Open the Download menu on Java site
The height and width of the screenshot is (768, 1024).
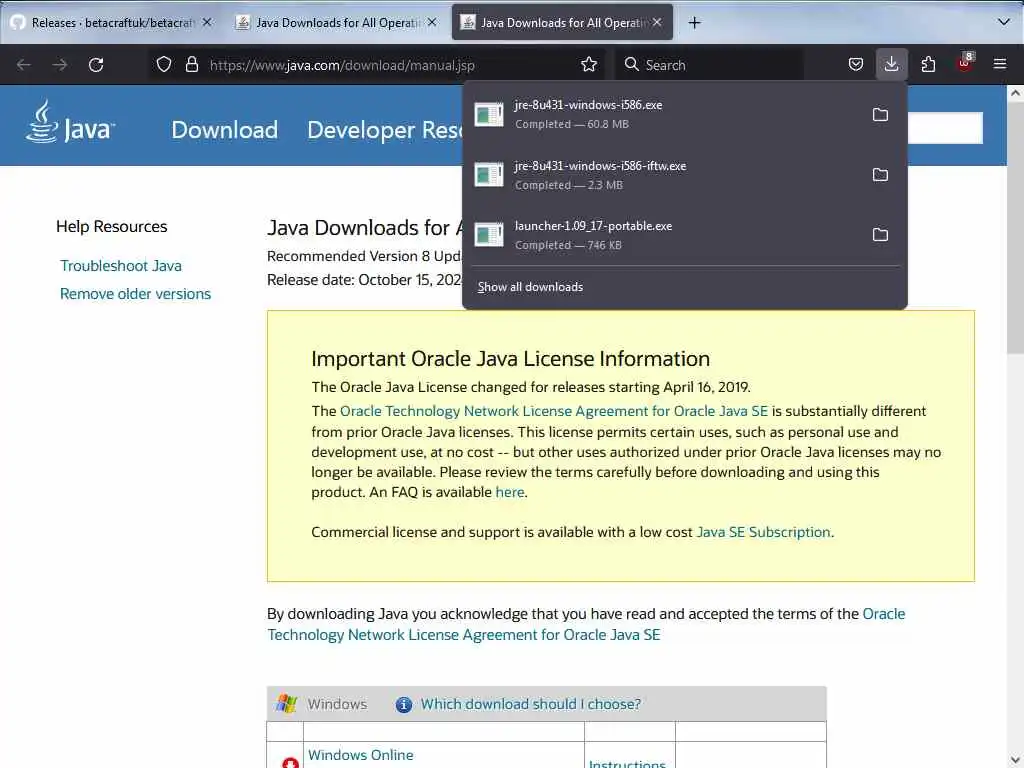[x=225, y=130]
